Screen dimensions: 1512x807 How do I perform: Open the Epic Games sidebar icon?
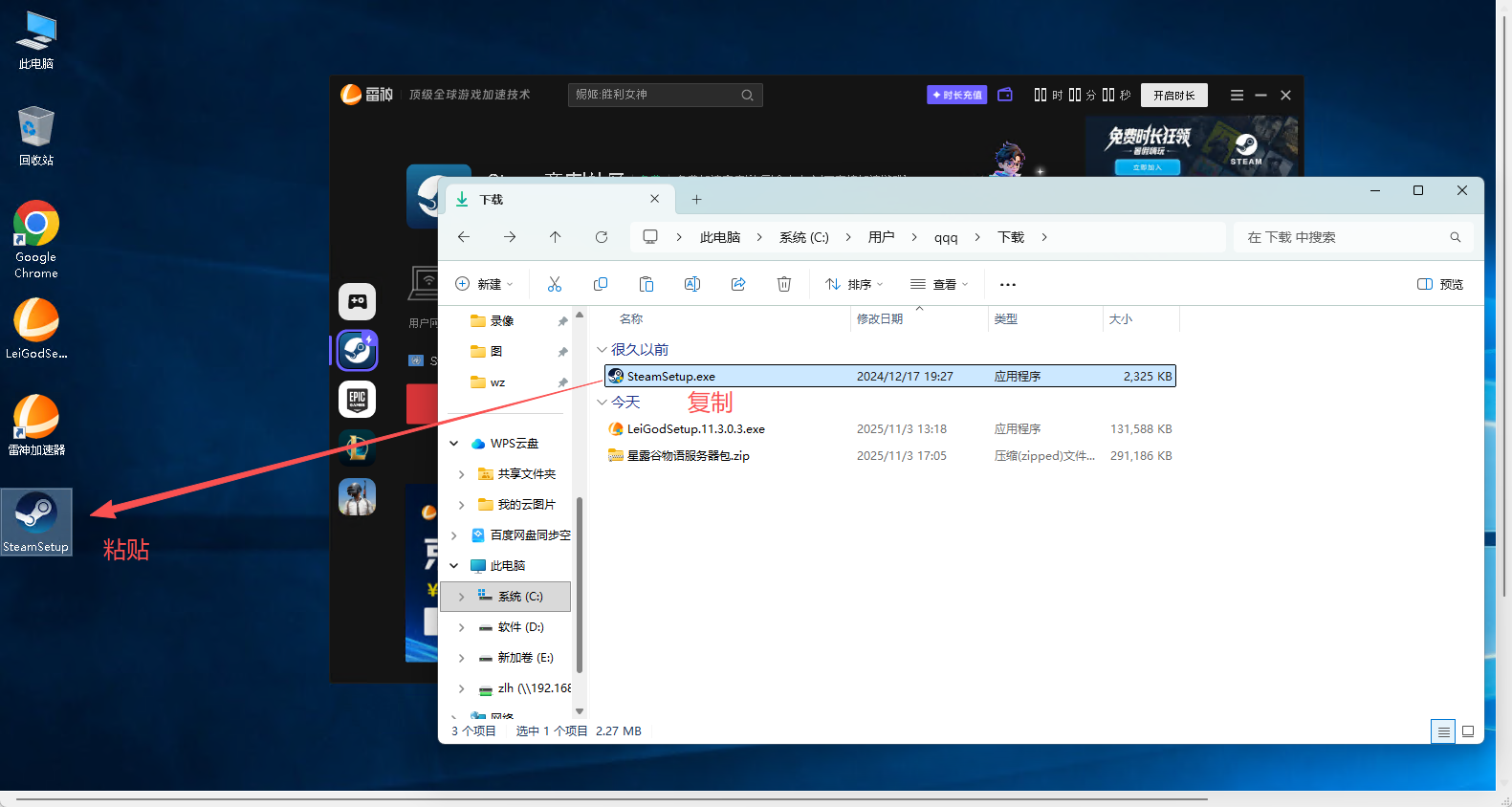357,400
